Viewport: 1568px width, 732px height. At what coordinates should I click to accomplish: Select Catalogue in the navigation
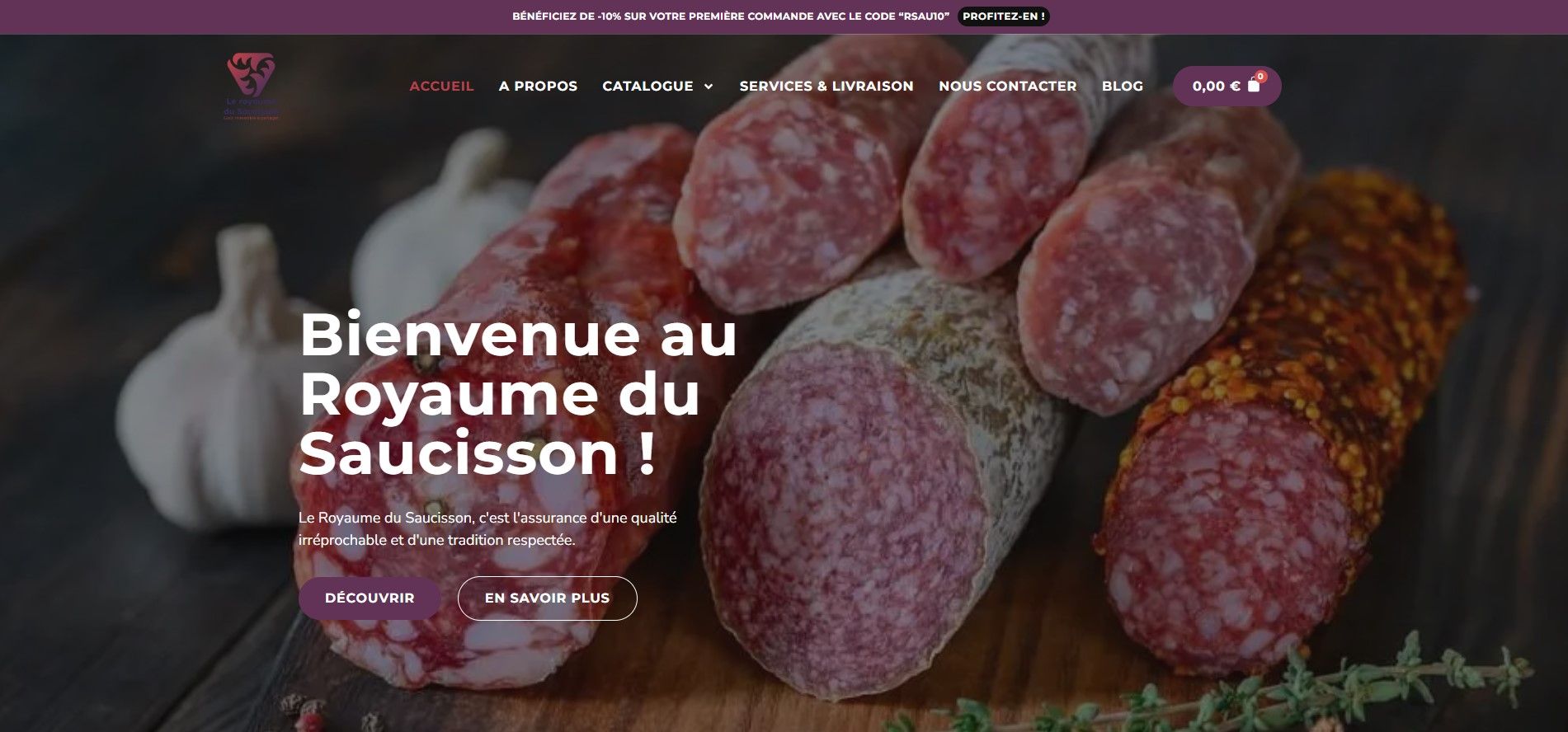[647, 86]
